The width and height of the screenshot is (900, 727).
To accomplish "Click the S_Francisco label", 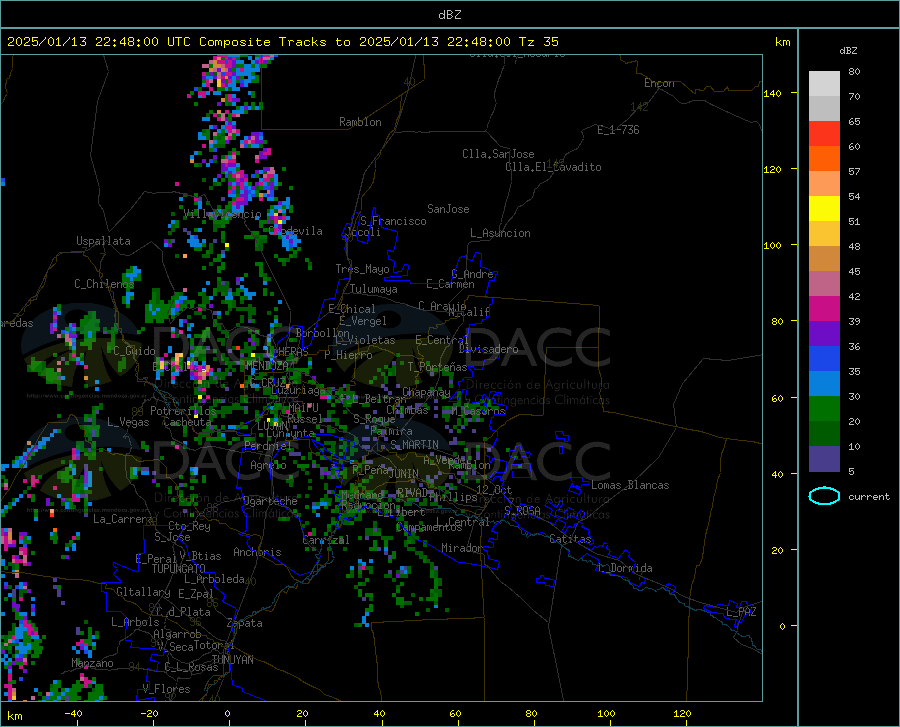I will pyautogui.click(x=393, y=221).
